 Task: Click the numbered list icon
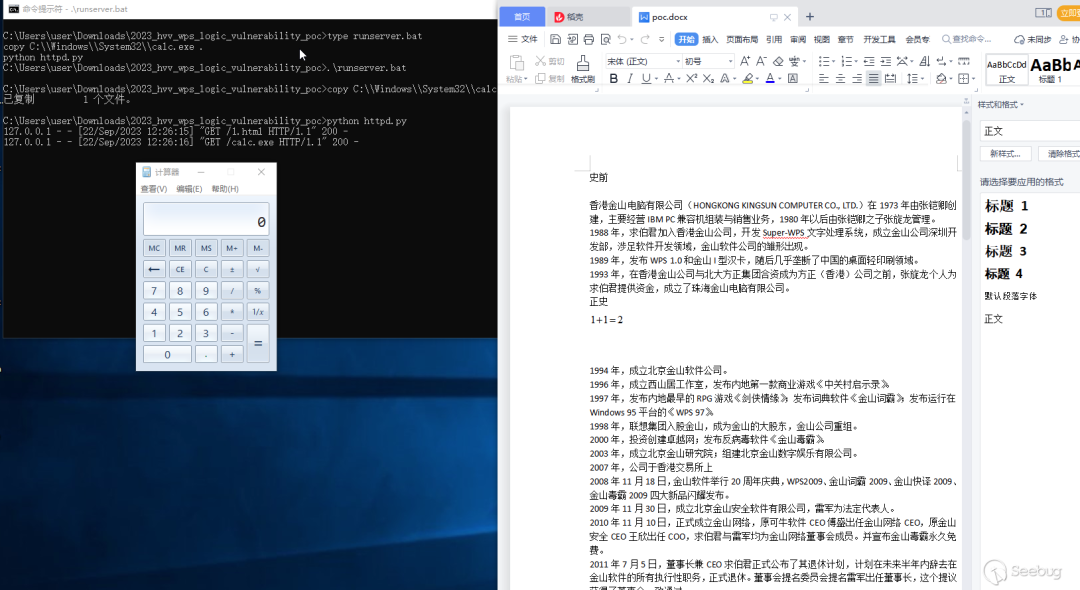tap(847, 61)
